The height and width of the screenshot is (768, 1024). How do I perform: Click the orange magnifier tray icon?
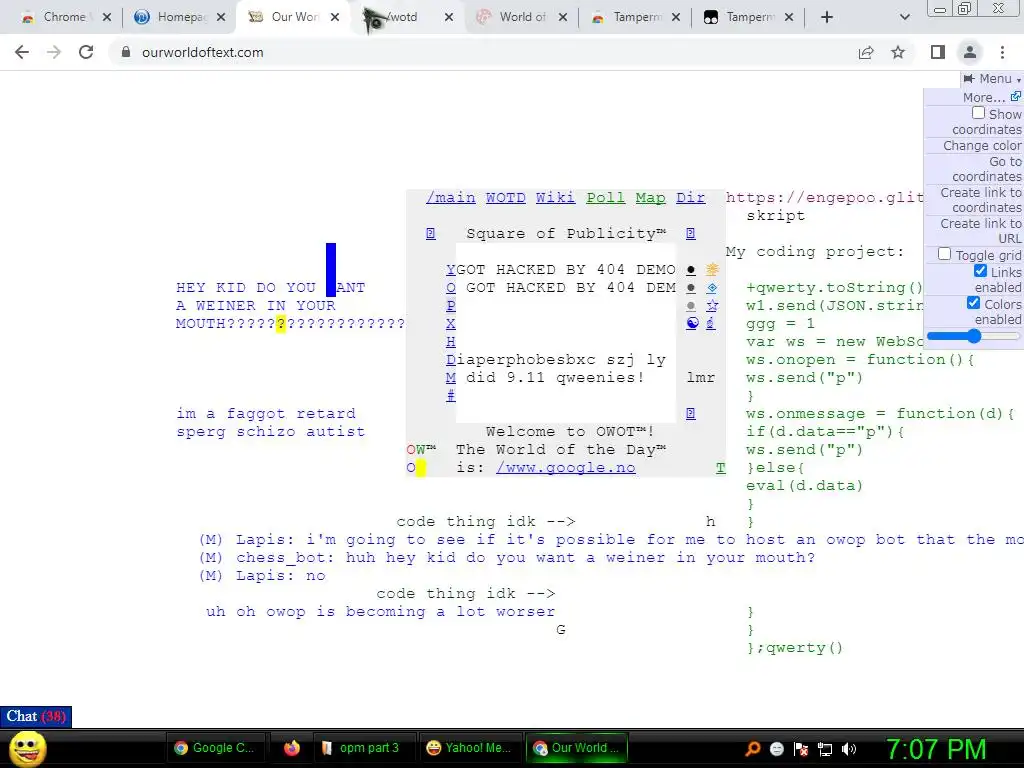[752, 748]
